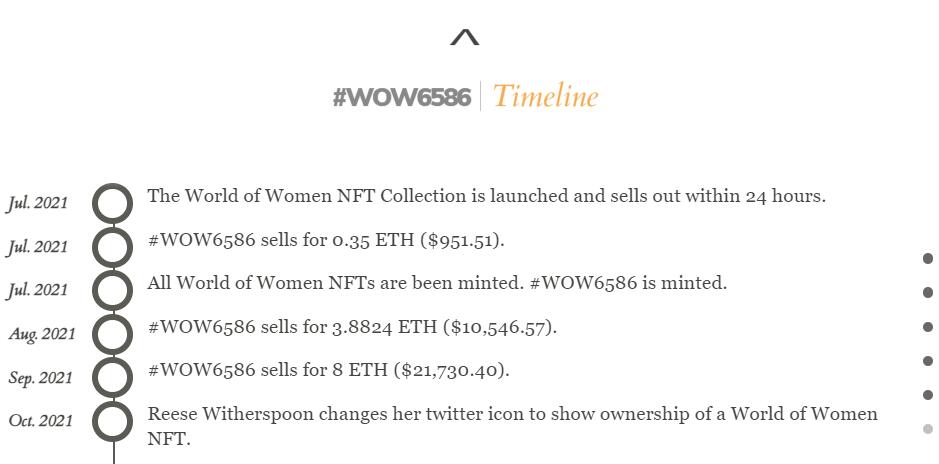The height and width of the screenshot is (464, 939).
Task: Select the circle marker beside the 0.35 ETH sale
Action: point(113,247)
